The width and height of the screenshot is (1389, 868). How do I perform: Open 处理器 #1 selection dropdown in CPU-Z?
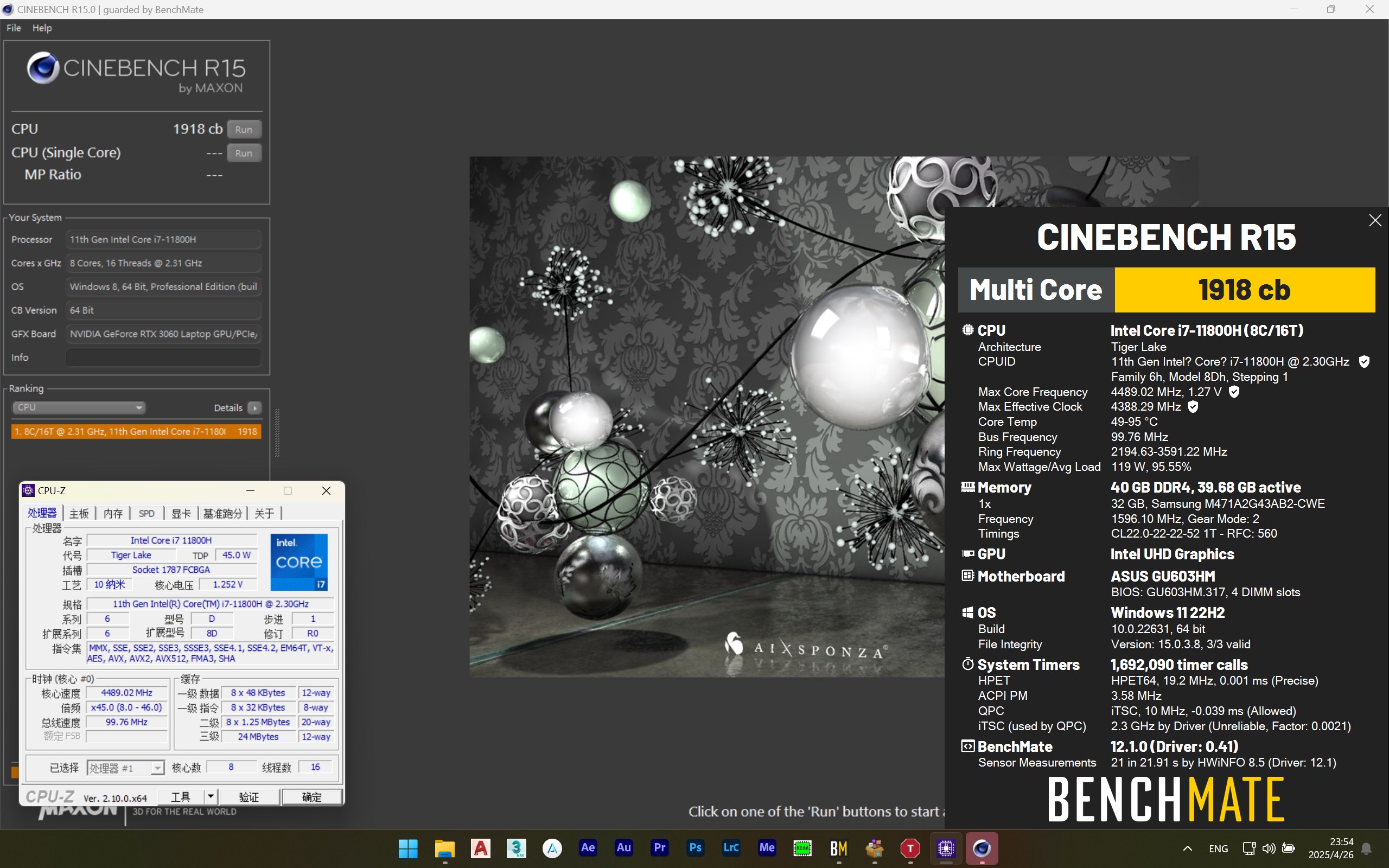[126, 768]
